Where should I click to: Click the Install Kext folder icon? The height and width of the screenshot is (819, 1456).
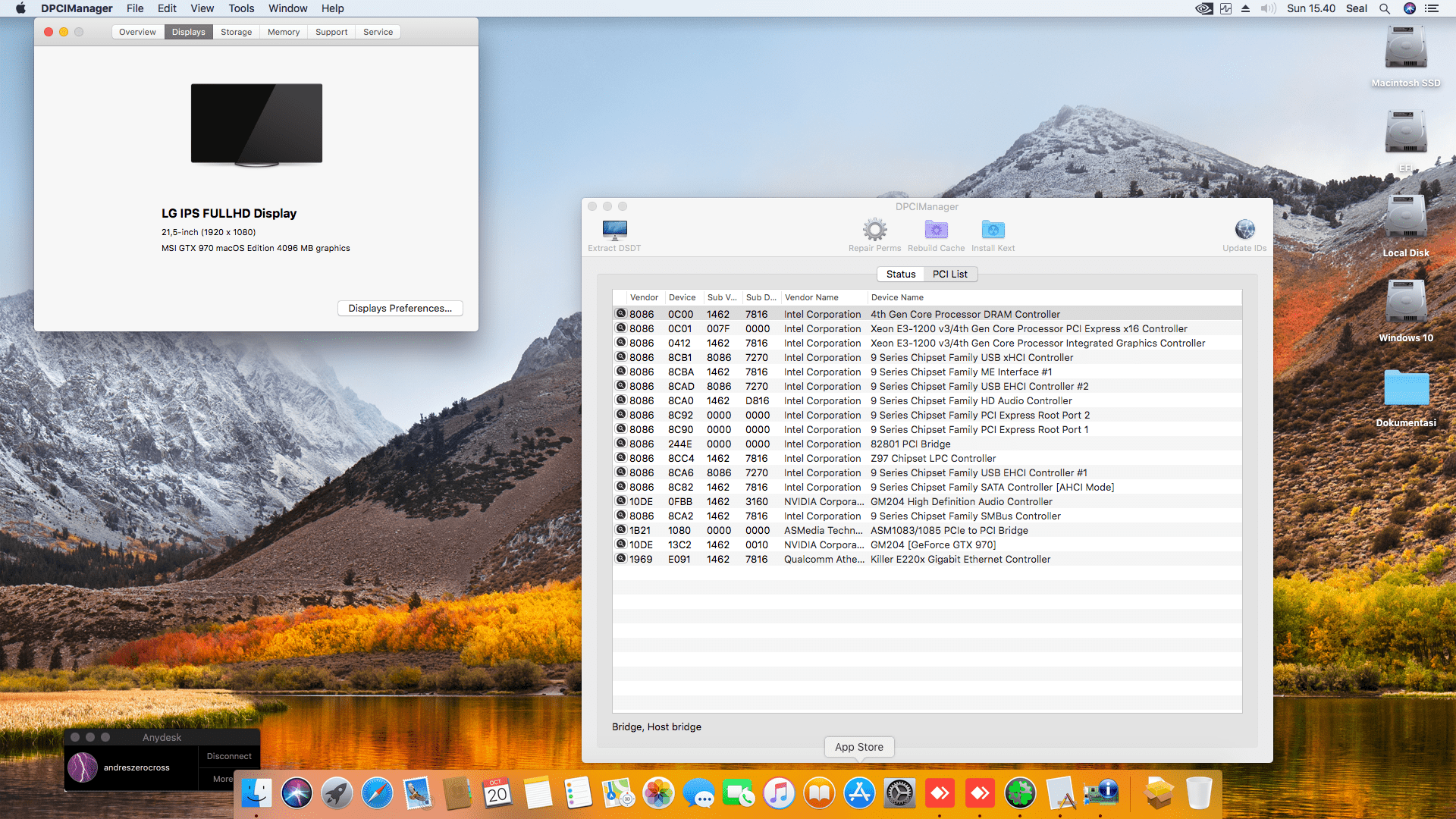coord(993,230)
